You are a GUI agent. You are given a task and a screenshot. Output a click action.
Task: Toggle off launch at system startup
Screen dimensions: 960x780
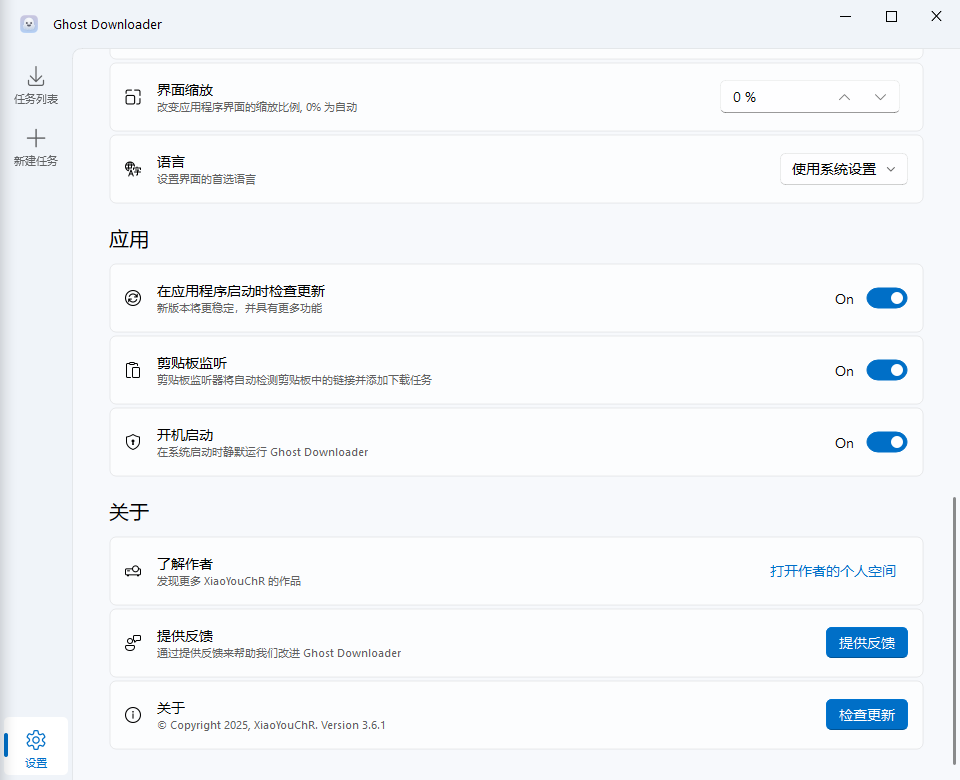[x=886, y=442]
